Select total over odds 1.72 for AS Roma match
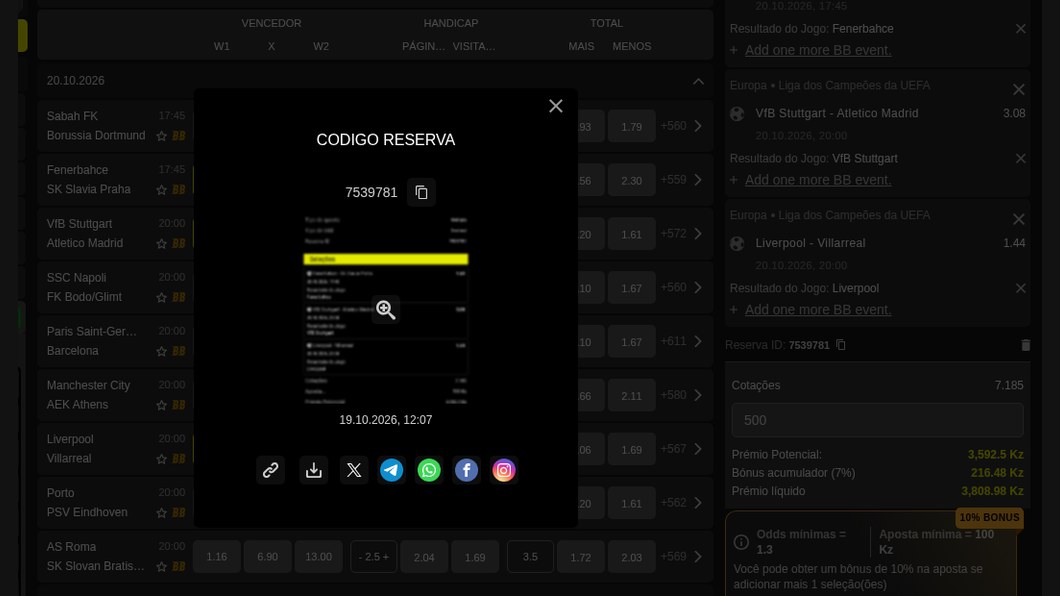Screen dimensions: 1060x596 coord(581,557)
